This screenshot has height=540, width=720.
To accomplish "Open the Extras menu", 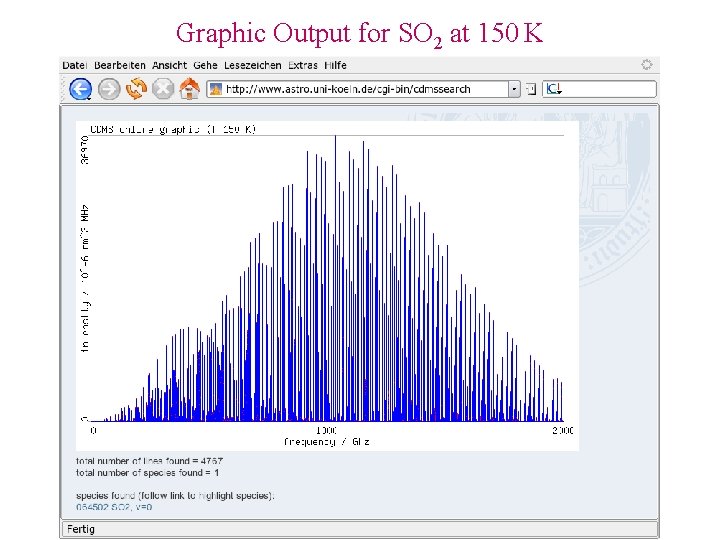I will click(x=303, y=65).
